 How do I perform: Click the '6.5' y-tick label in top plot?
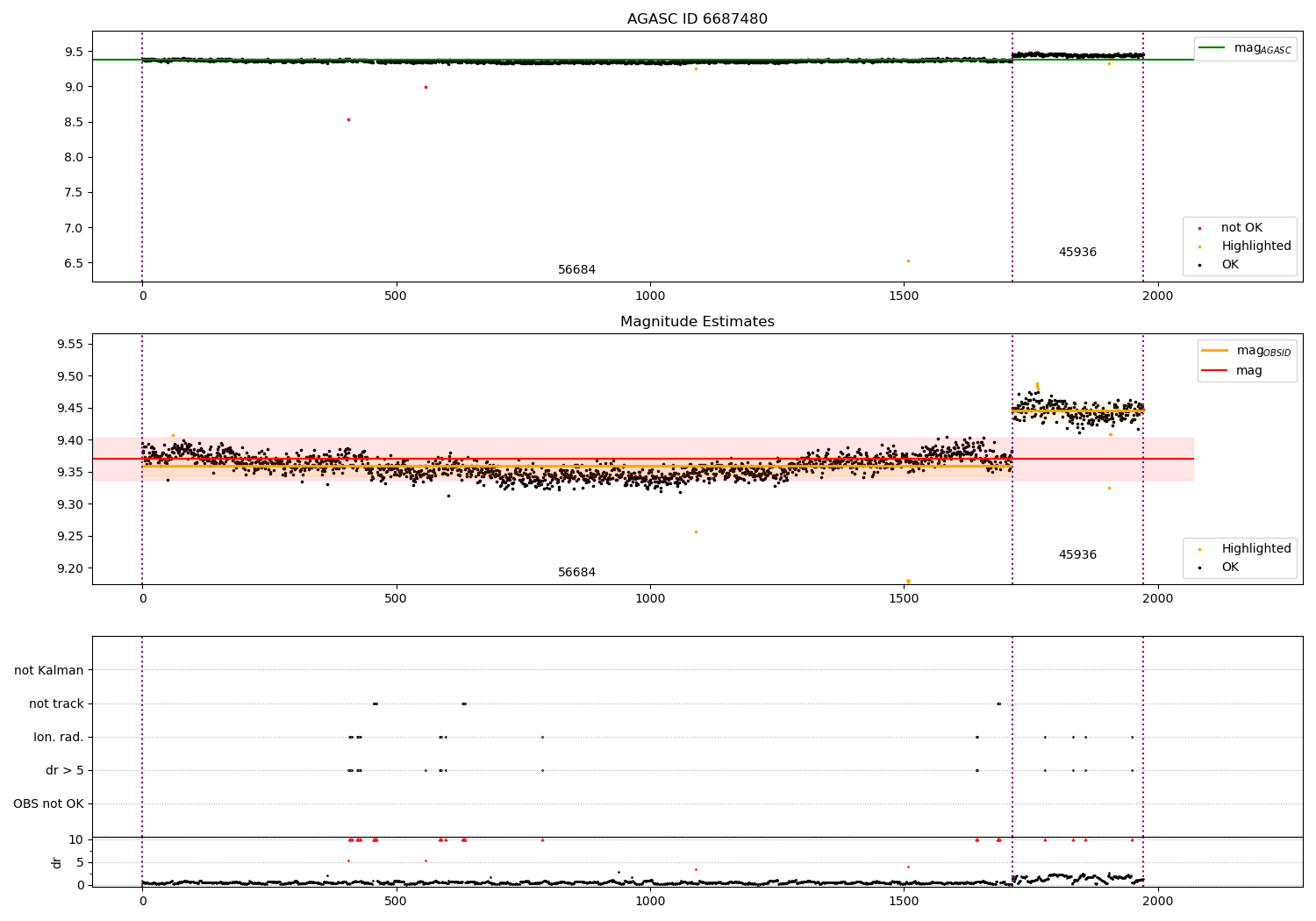click(x=74, y=263)
